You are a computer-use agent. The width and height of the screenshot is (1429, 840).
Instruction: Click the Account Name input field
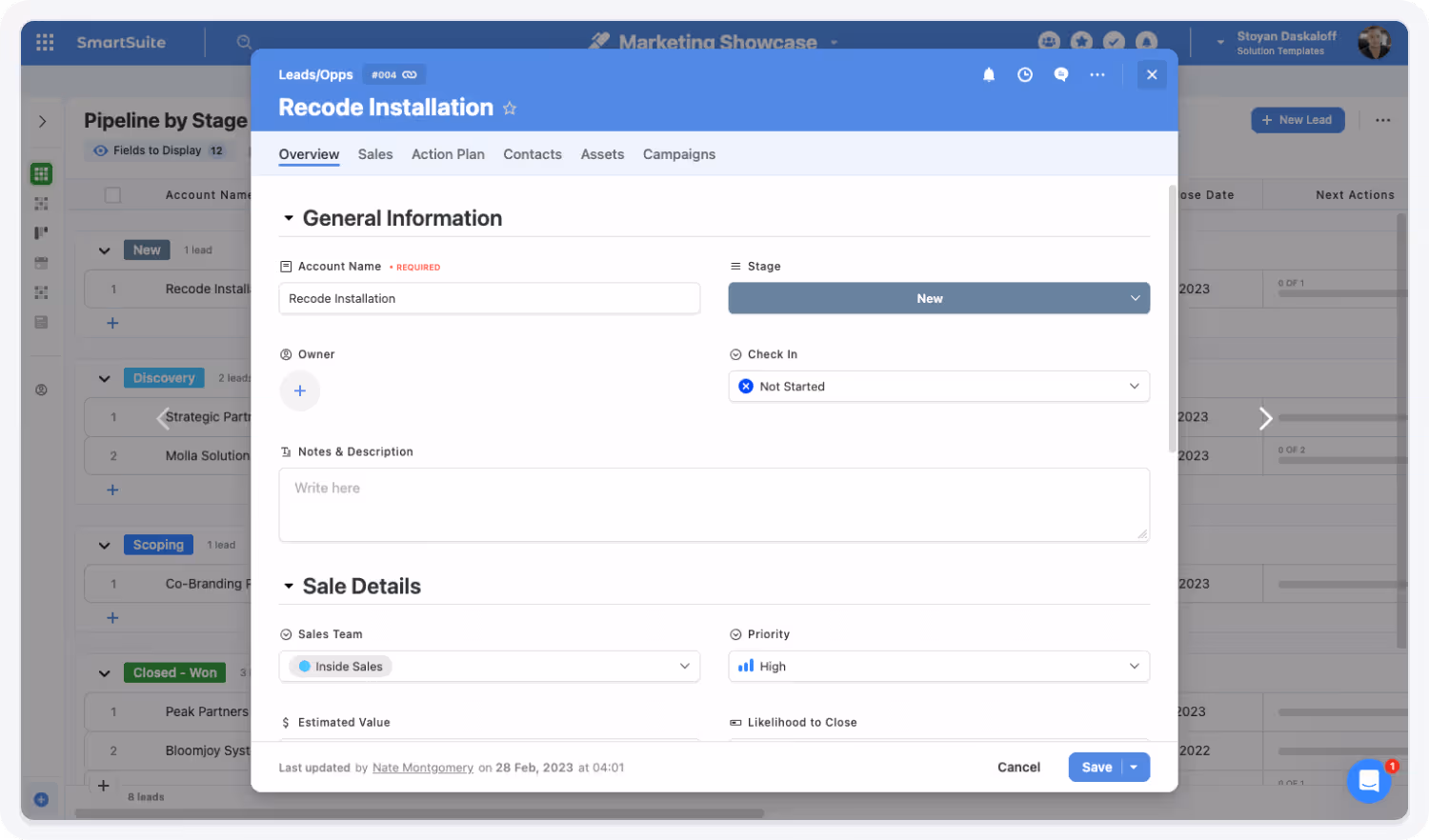click(489, 298)
